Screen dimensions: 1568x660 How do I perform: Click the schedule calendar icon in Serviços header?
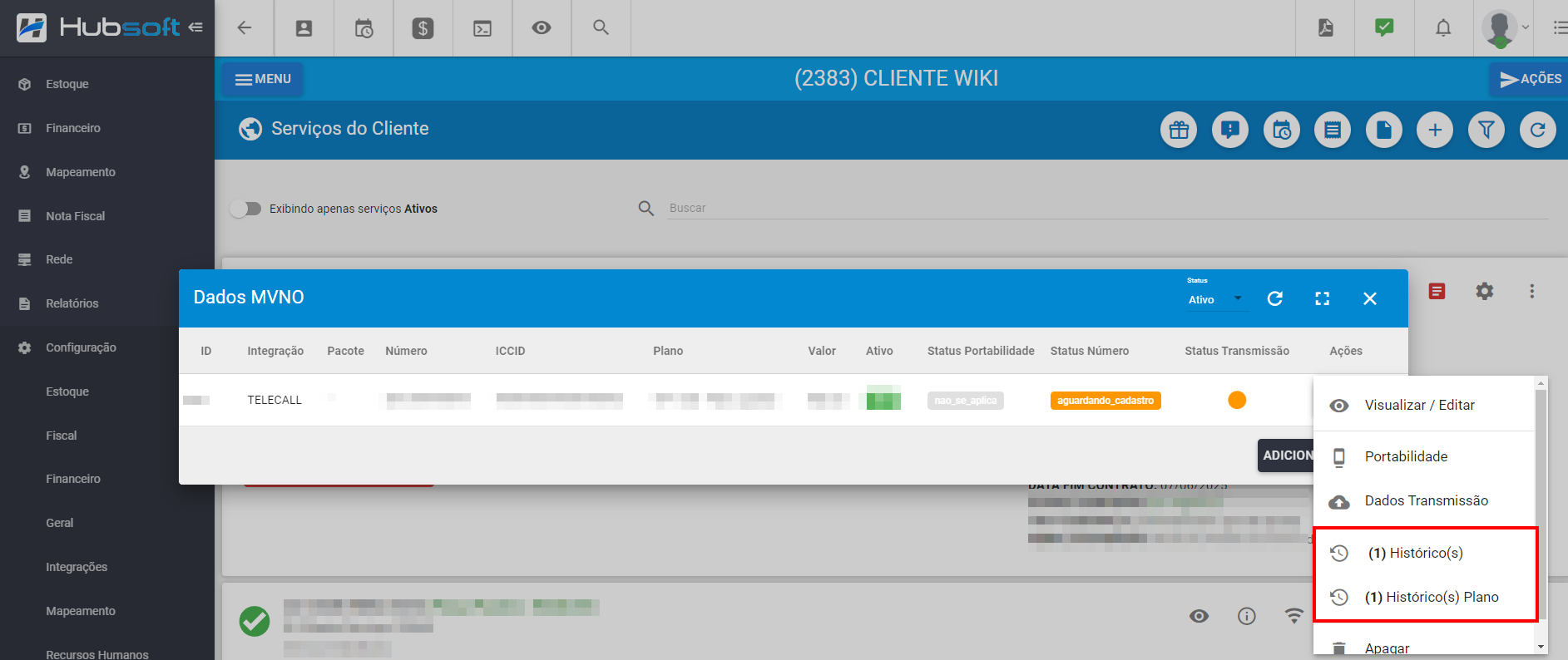pyautogui.click(x=1282, y=130)
